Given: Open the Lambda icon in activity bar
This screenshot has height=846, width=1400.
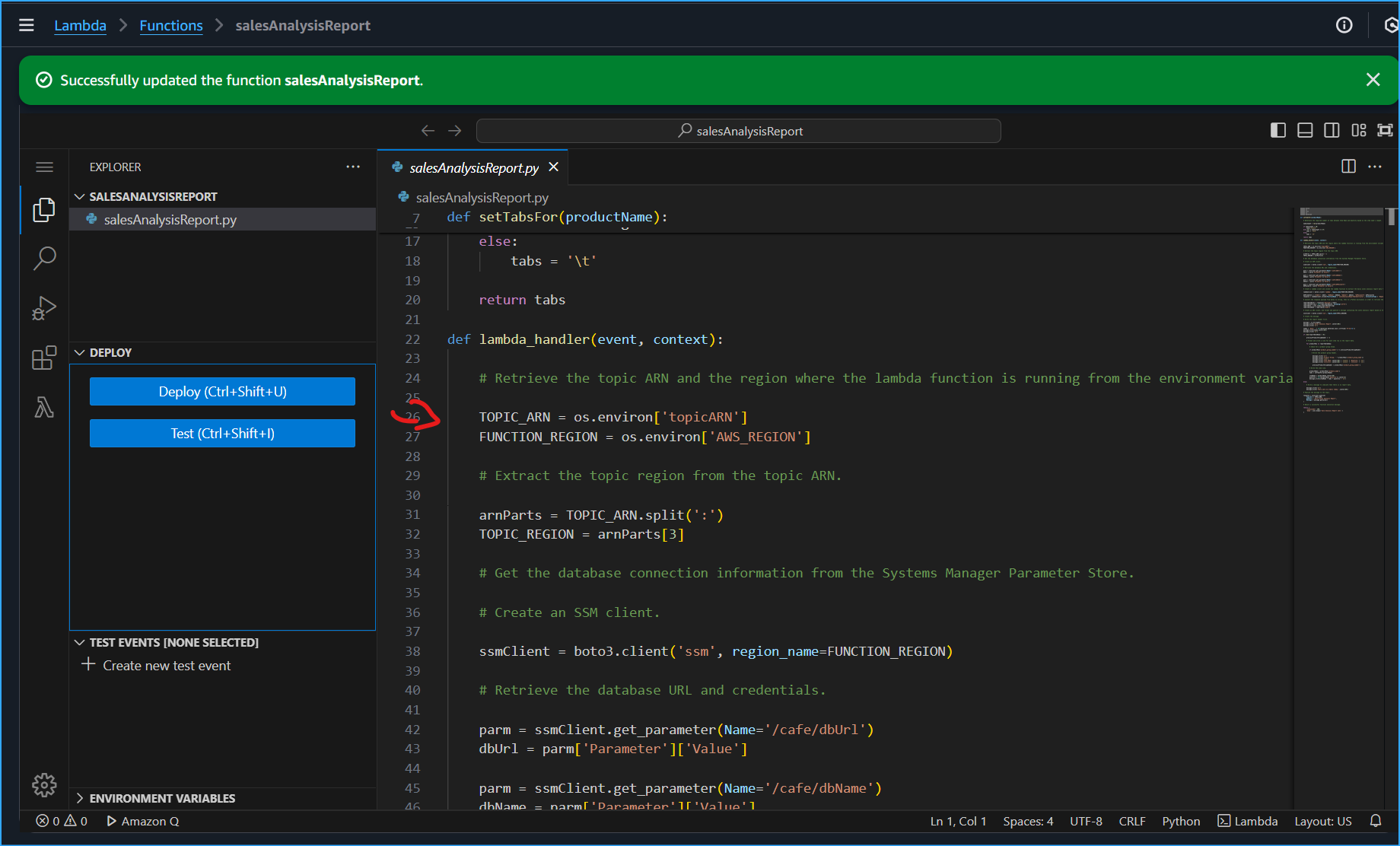Looking at the screenshot, I should [x=44, y=408].
